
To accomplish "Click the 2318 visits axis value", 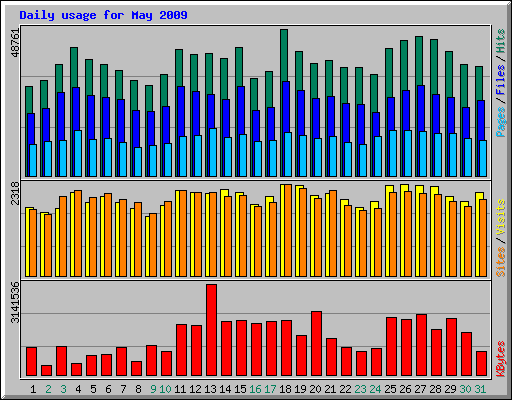I will tap(15, 193).
